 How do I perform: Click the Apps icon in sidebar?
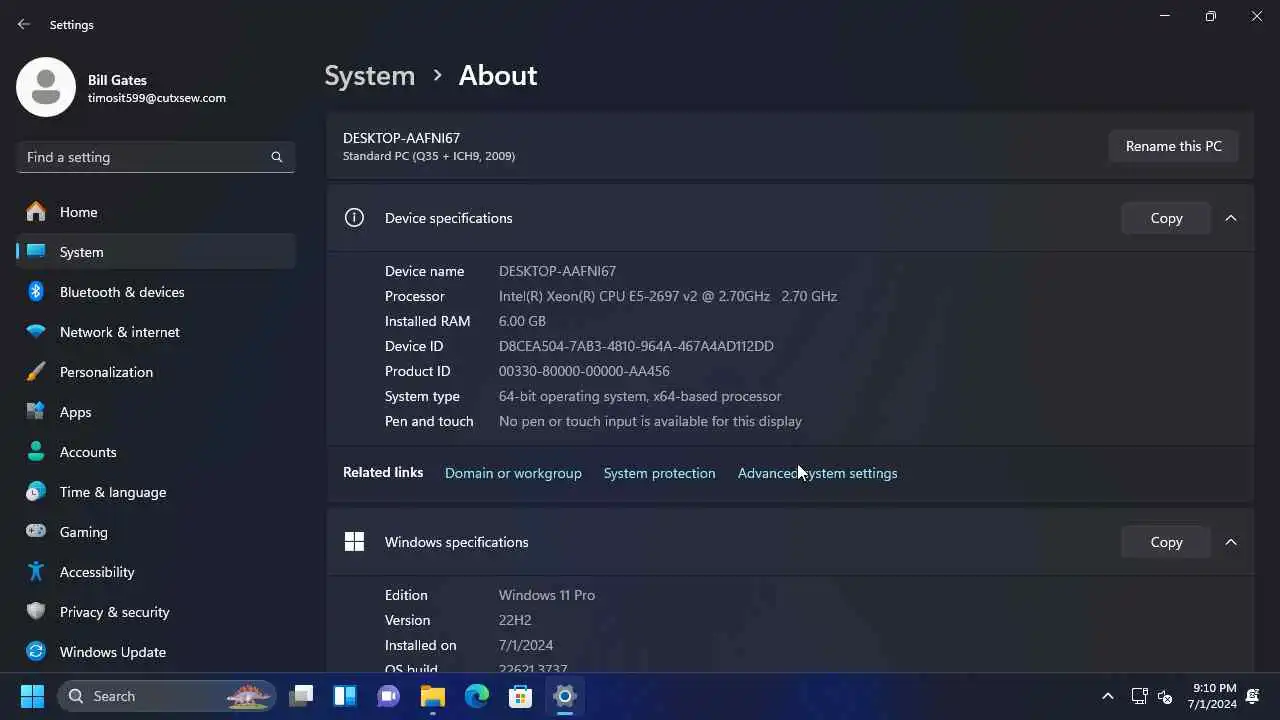click(36, 412)
